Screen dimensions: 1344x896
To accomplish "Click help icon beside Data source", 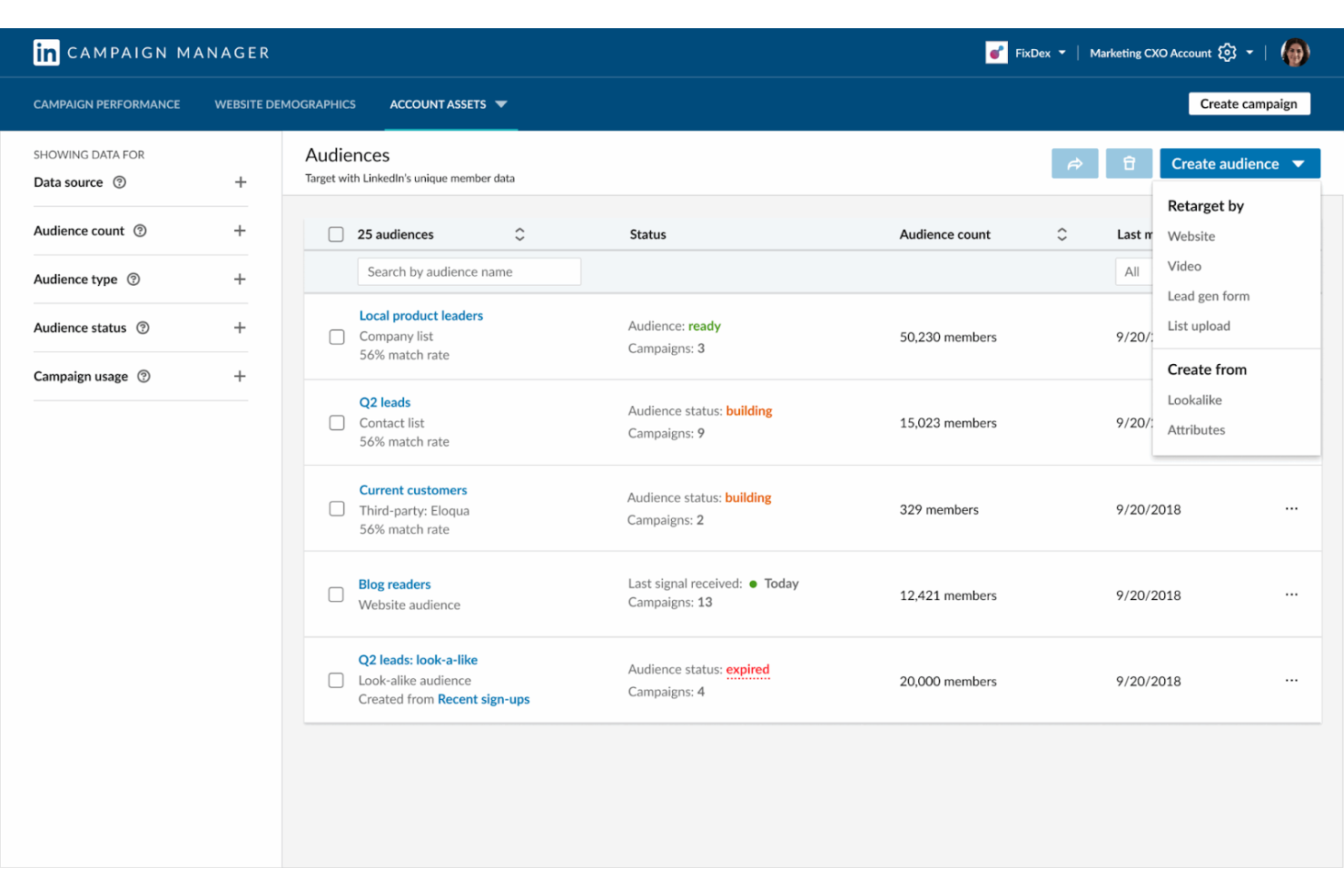I will coord(120,182).
